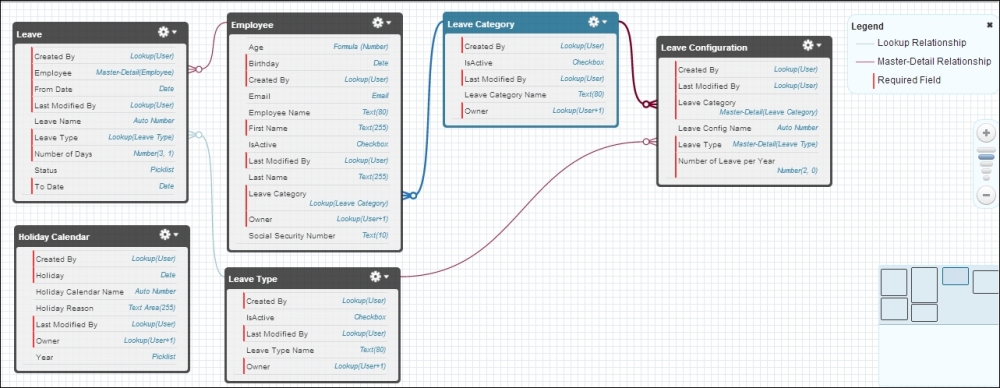
Task: Expand dropdown arrow beside Leave Type gear
Action: coord(386,277)
